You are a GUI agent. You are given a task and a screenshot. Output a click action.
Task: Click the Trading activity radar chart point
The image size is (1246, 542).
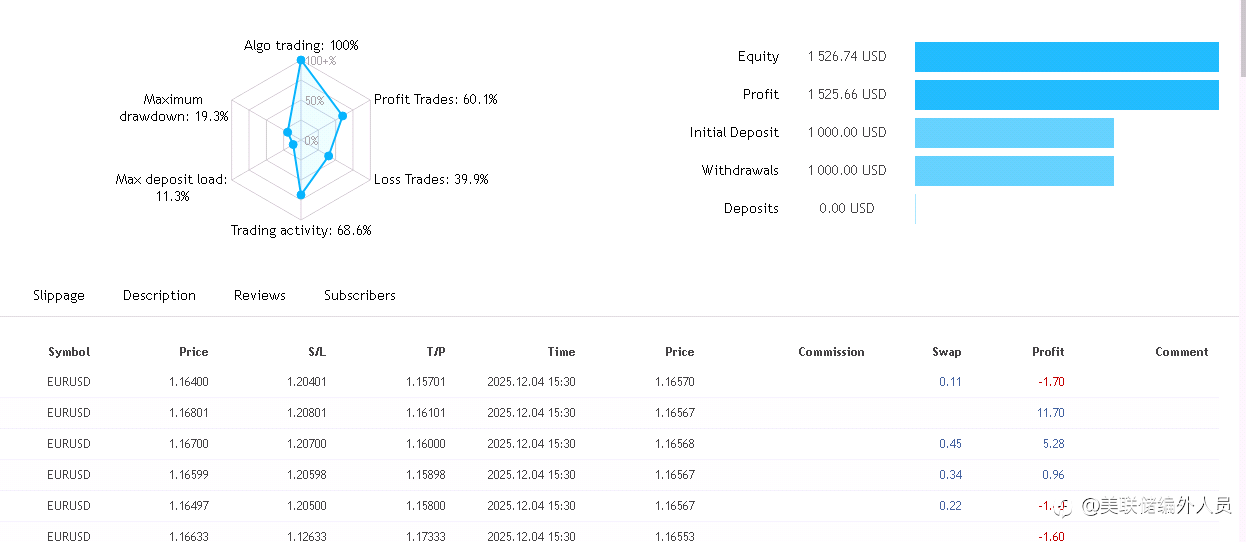[x=300, y=196]
